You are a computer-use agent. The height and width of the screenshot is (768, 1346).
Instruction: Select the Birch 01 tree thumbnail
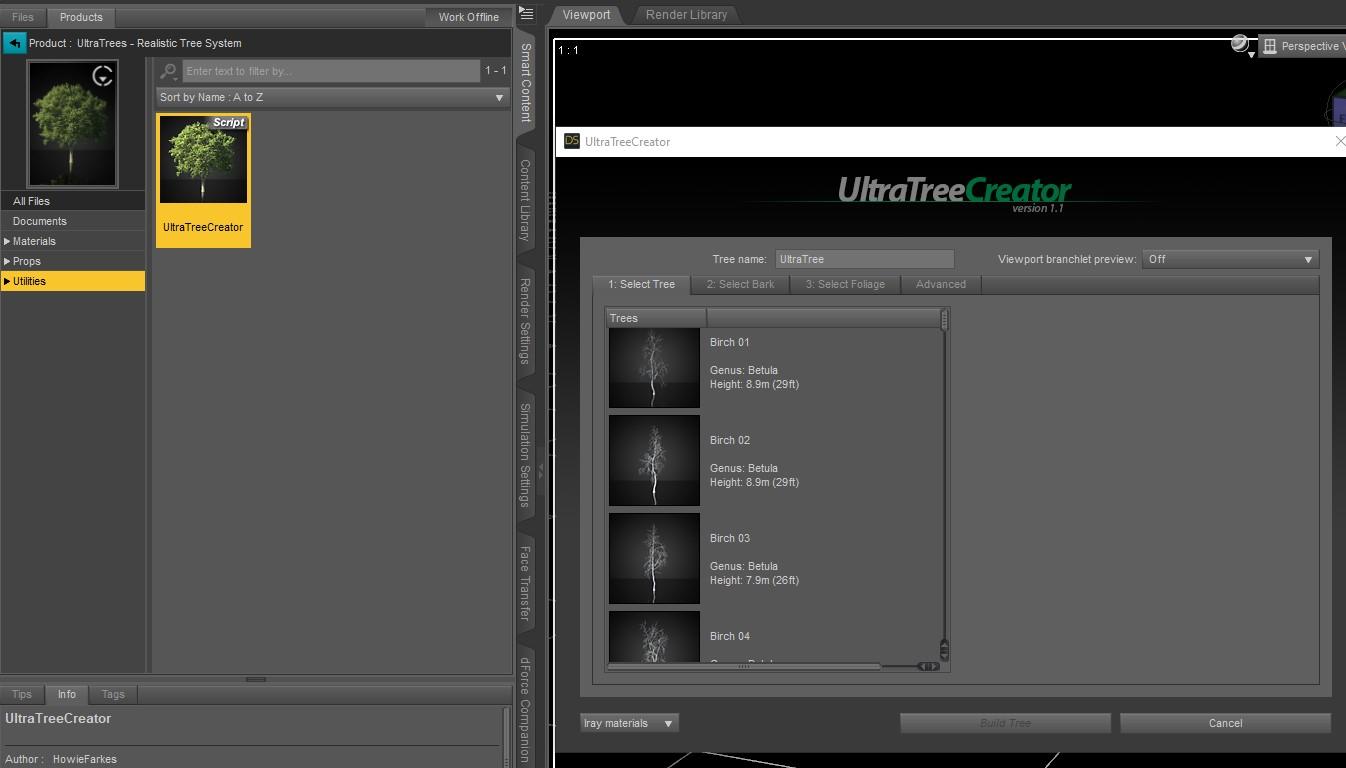coord(654,368)
